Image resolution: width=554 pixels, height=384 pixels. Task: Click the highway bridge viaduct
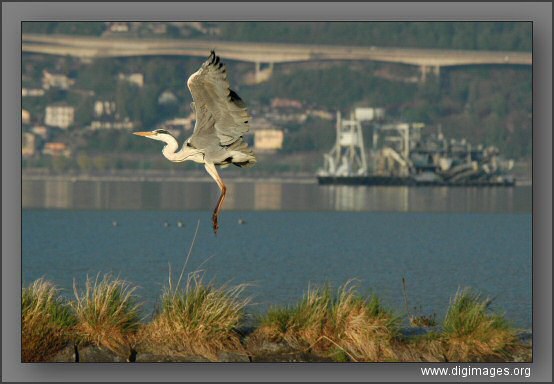point(277,52)
